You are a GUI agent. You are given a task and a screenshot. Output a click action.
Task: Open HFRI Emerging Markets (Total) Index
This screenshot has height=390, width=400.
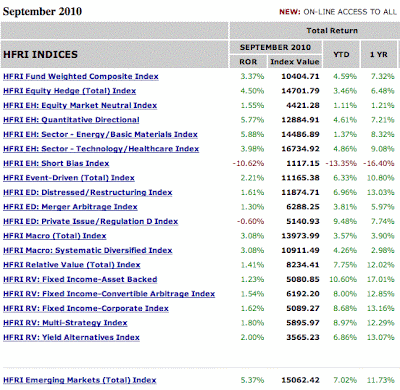point(80,380)
